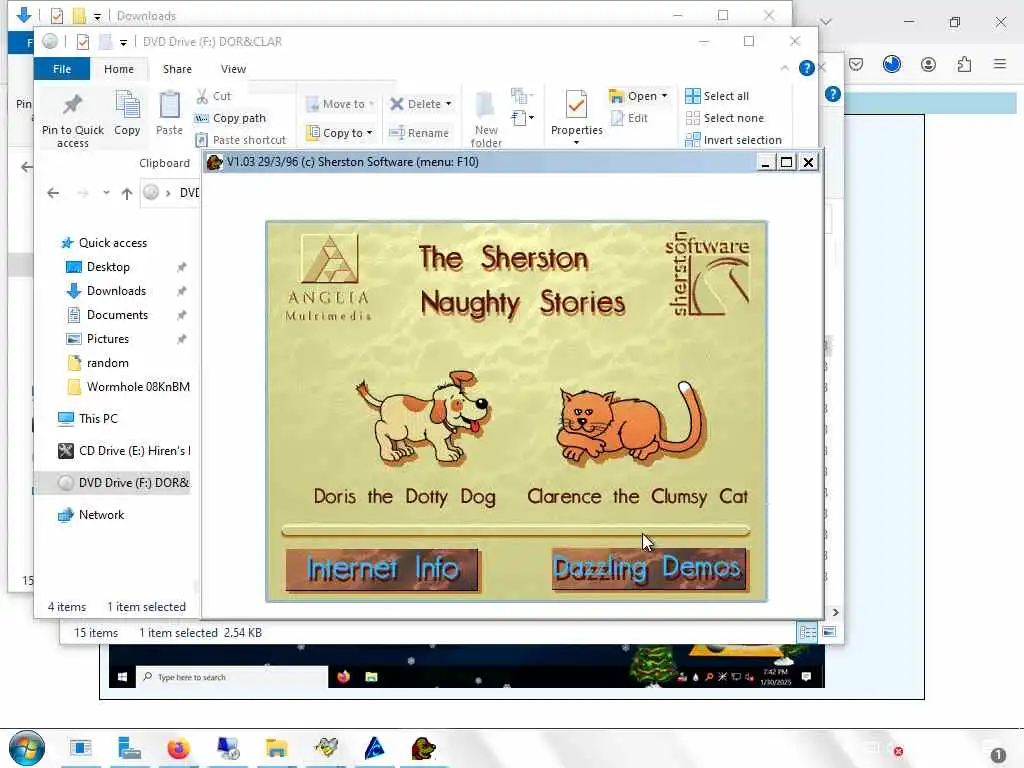The height and width of the screenshot is (768, 1024).
Task: Select Pictures in navigation pane
Action: [x=98, y=339]
